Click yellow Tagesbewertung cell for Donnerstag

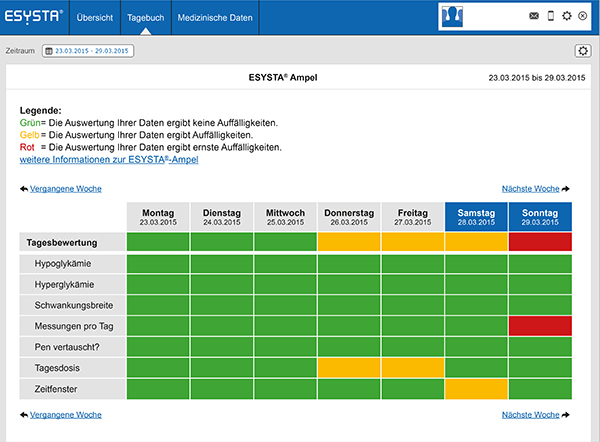[x=349, y=242]
